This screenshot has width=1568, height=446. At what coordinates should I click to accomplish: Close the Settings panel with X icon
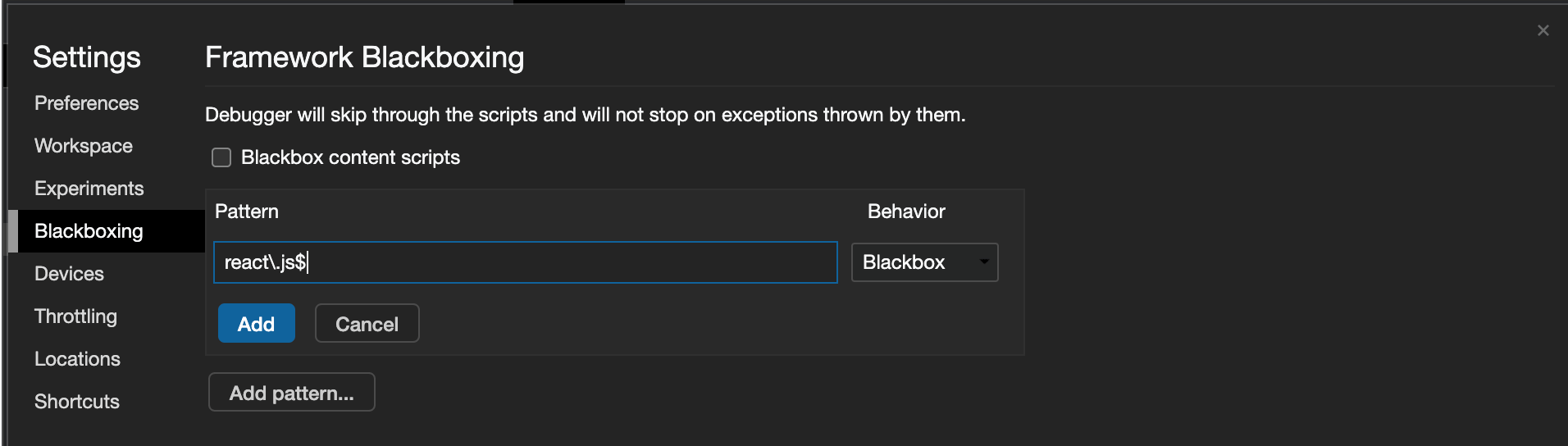pyautogui.click(x=1543, y=30)
